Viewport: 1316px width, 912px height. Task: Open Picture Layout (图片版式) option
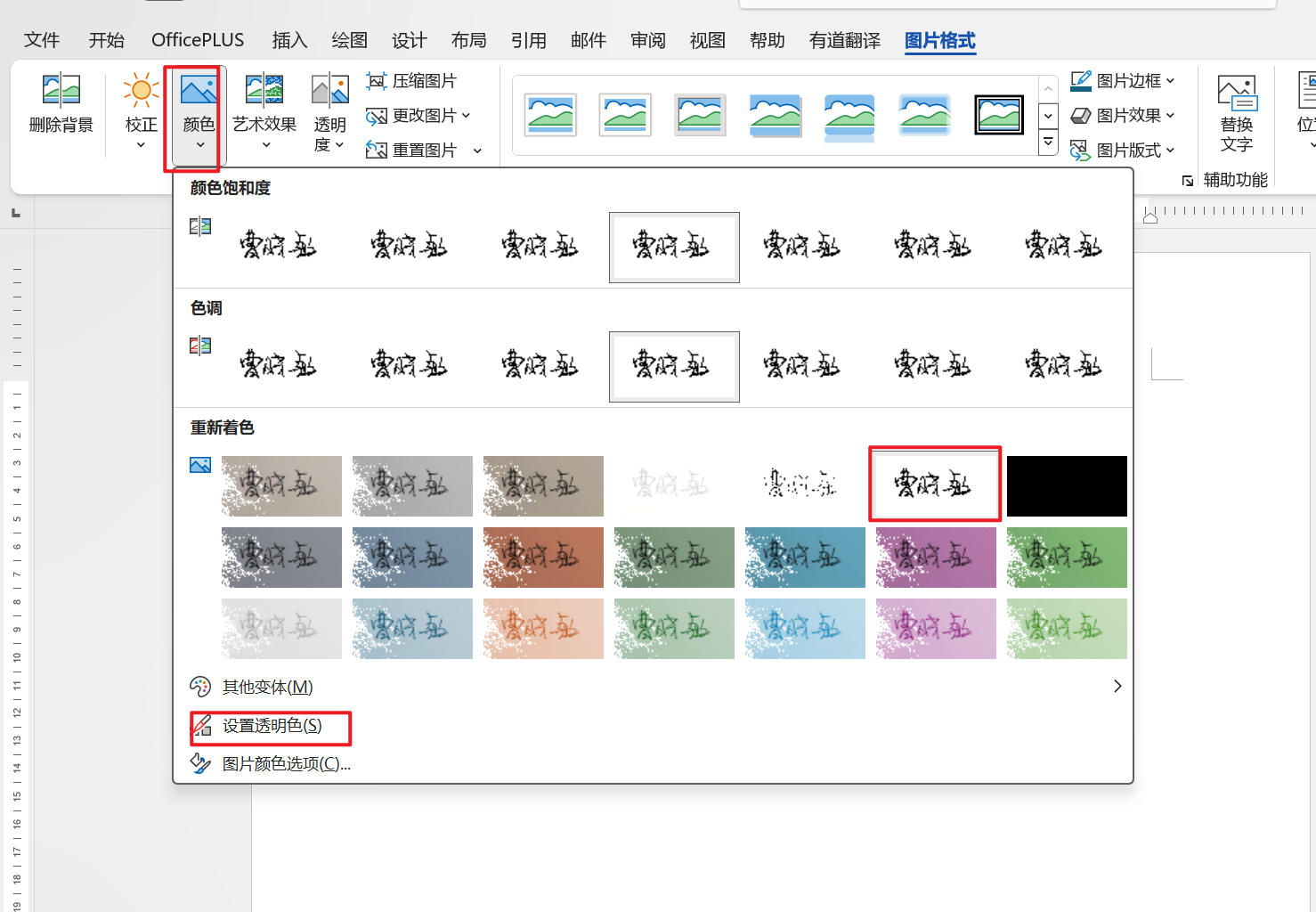(1122, 151)
